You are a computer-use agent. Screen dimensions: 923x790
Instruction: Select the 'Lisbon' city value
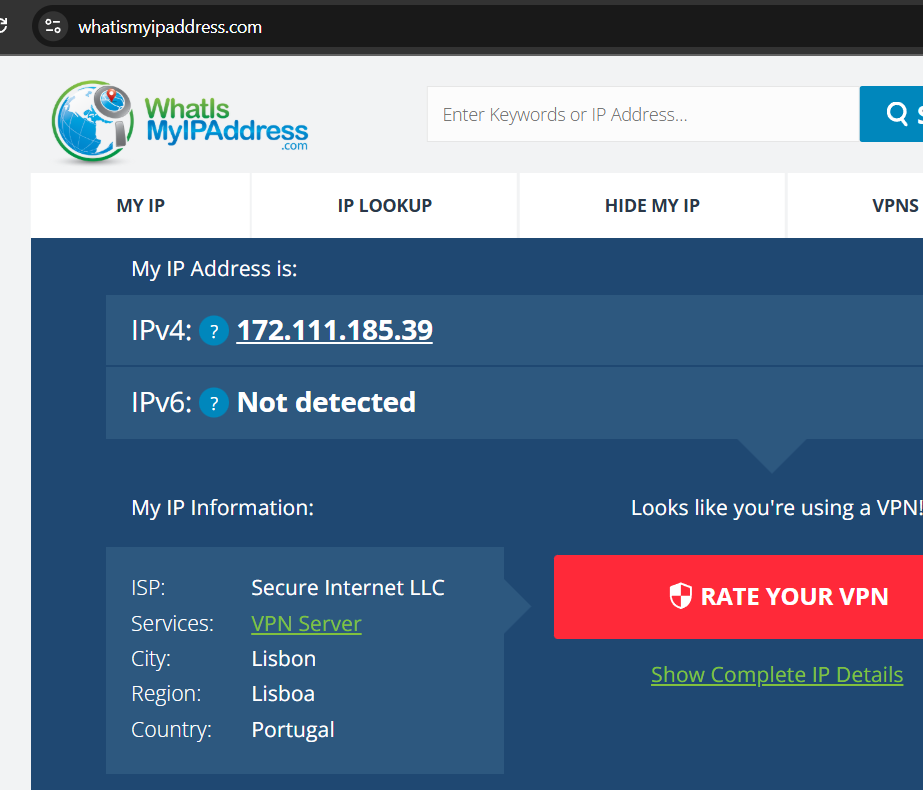click(284, 659)
